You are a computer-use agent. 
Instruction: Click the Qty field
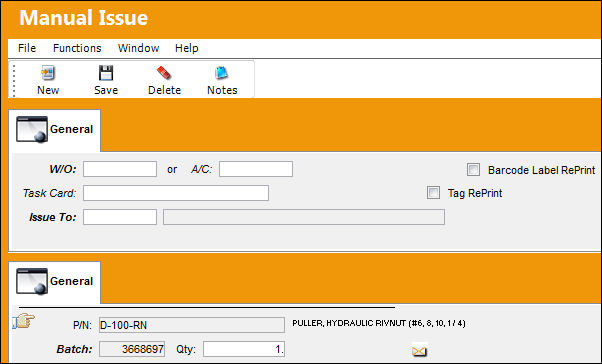(x=244, y=349)
